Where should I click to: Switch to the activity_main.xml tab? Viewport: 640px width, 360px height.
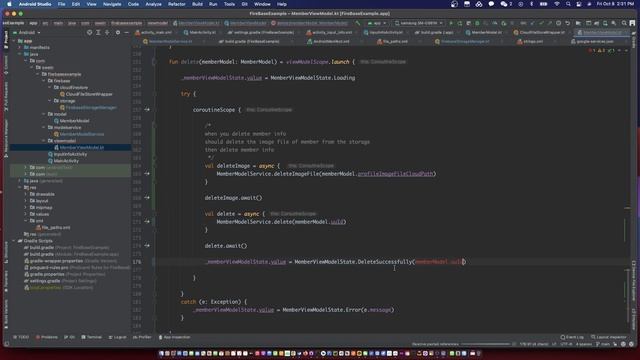tap(154, 32)
